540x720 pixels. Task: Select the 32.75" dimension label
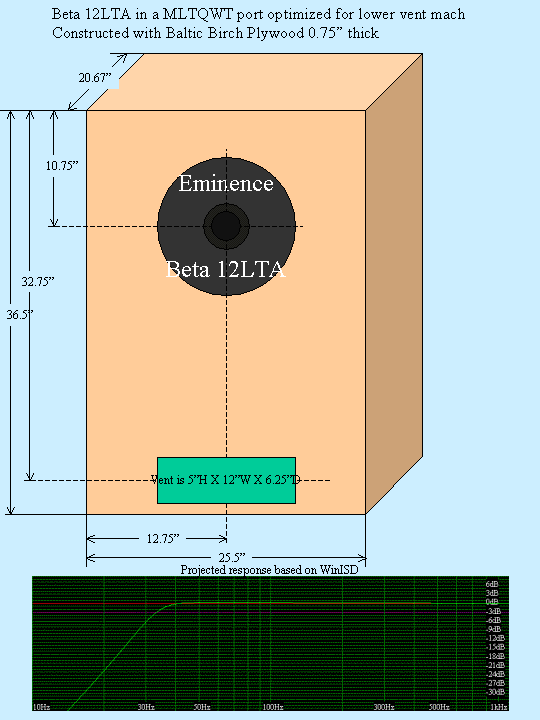click(38, 281)
